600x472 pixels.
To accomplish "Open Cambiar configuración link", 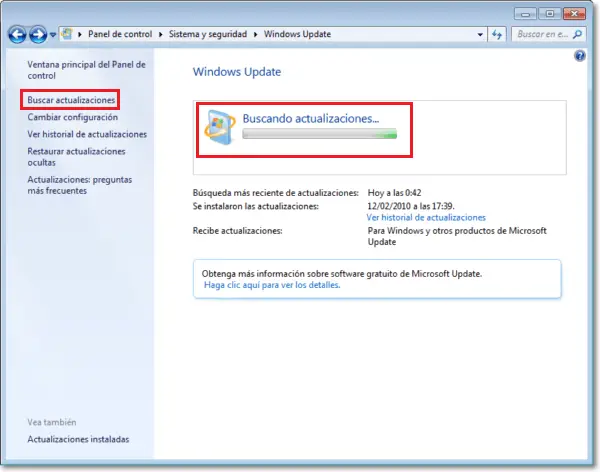I will pyautogui.click(x=72, y=117).
